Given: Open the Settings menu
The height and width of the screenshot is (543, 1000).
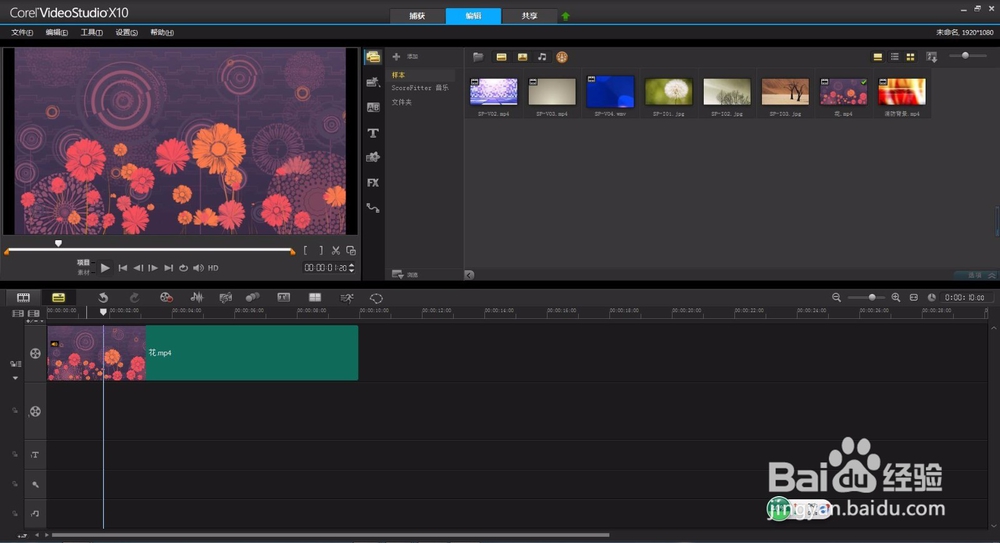Looking at the screenshot, I should pos(126,33).
